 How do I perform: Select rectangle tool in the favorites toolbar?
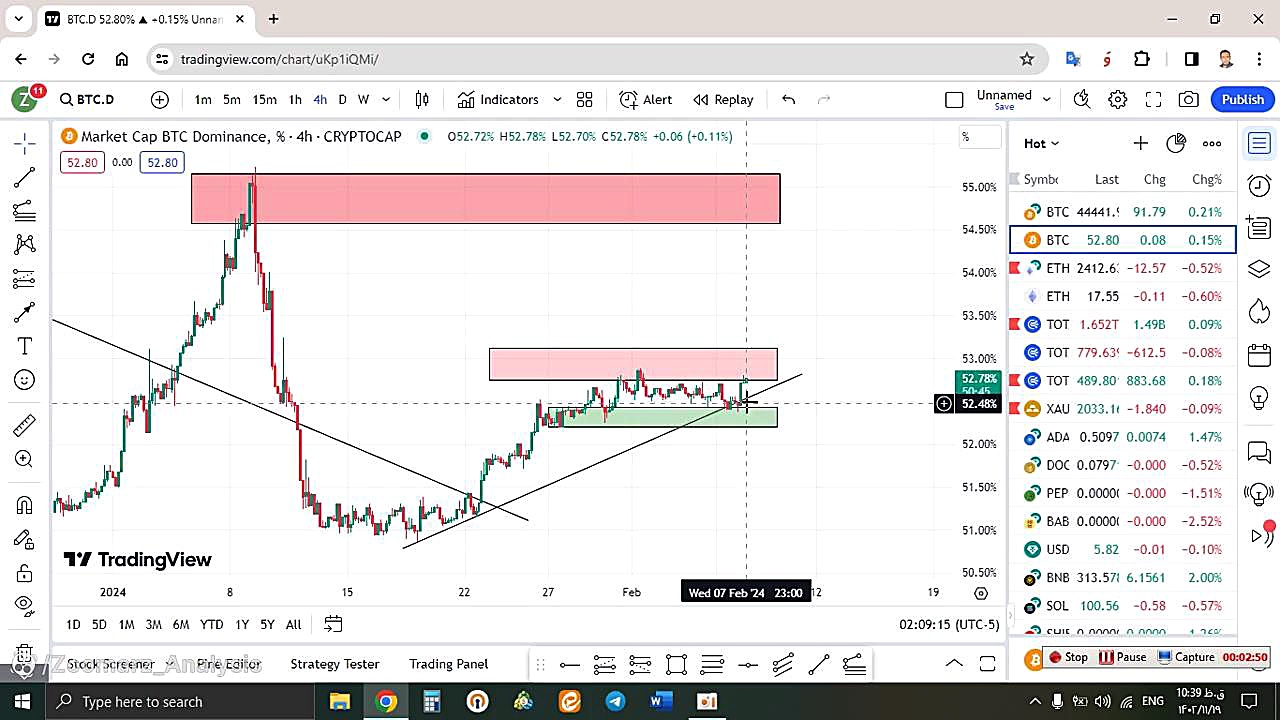click(x=676, y=664)
